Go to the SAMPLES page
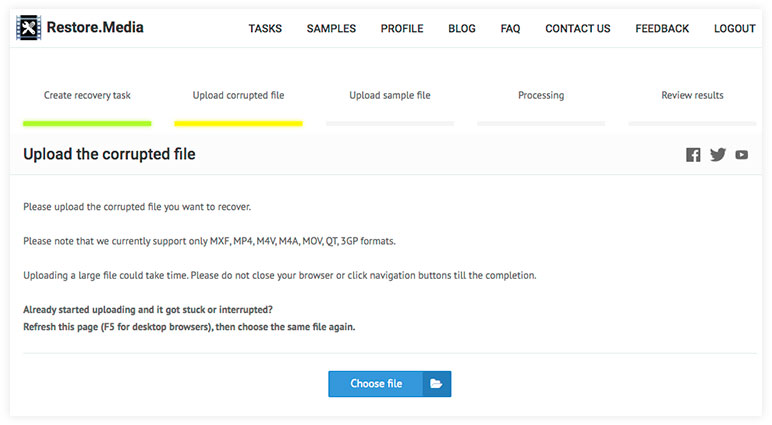The image size is (772, 425). pyautogui.click(x=331, y=29)
